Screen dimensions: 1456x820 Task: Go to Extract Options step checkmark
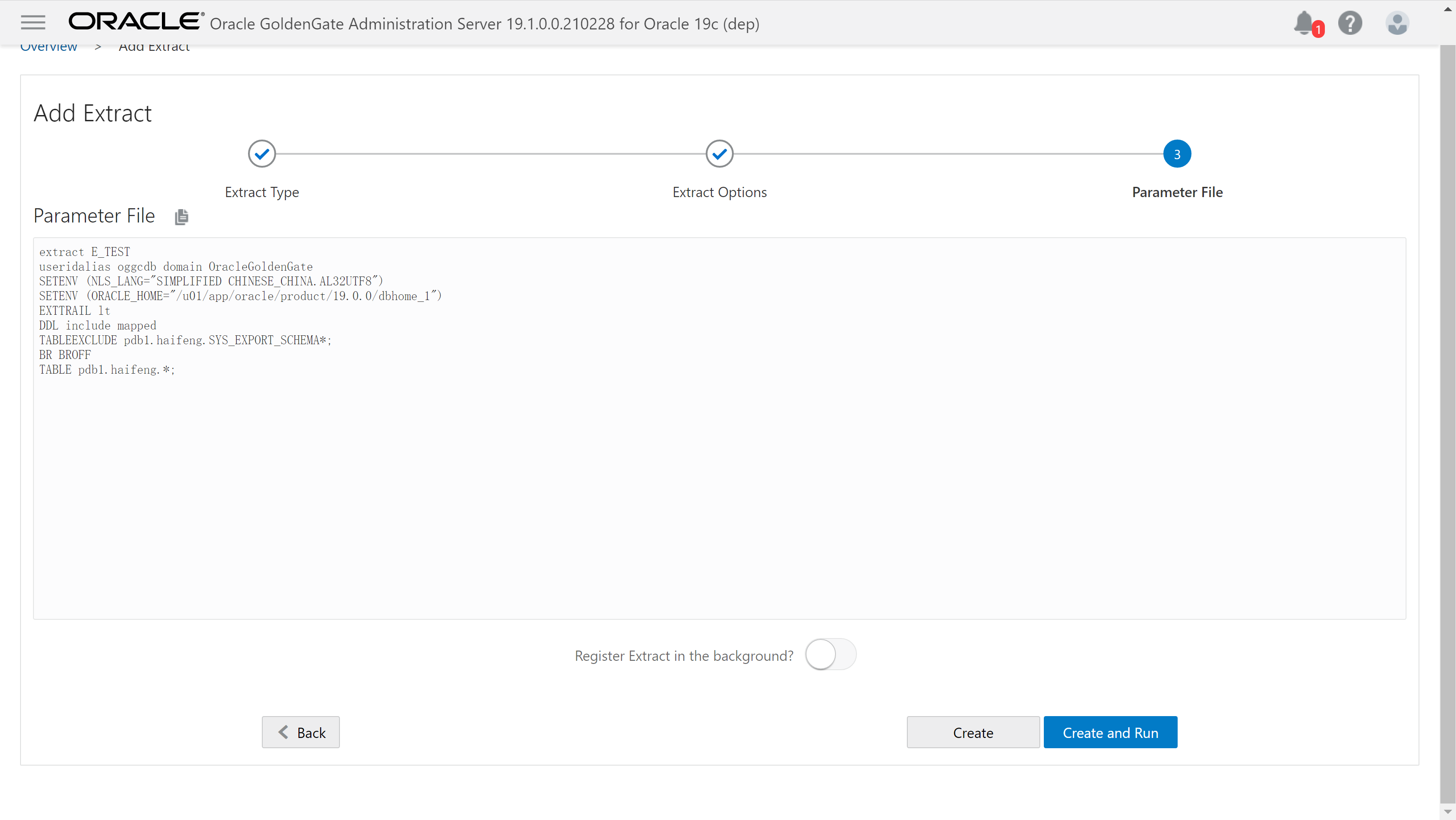tap(720, 154)
